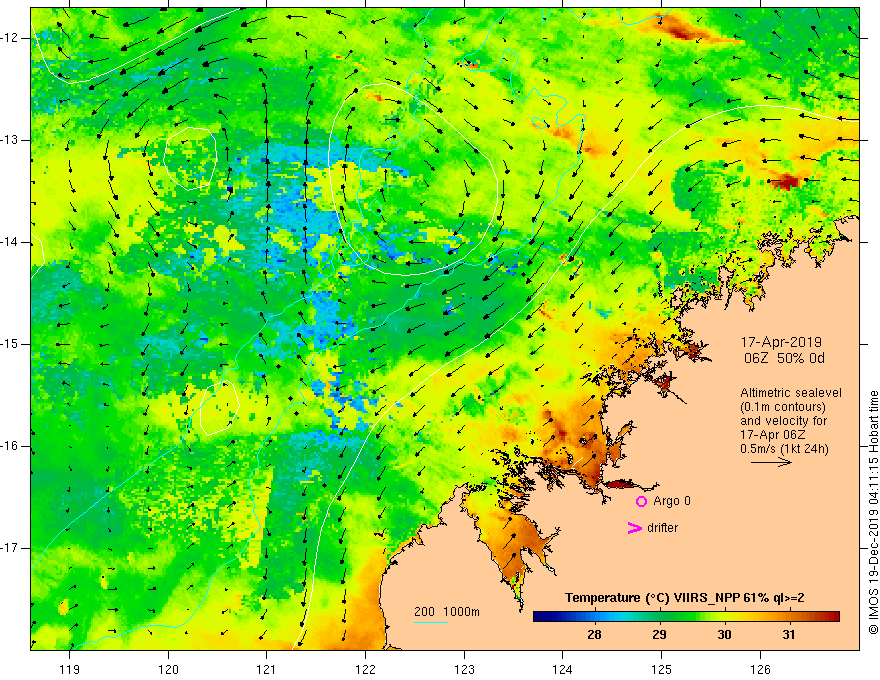Click the 'Argo 0' label
This screenshot has height=680, width=880.
click(672, 501)
